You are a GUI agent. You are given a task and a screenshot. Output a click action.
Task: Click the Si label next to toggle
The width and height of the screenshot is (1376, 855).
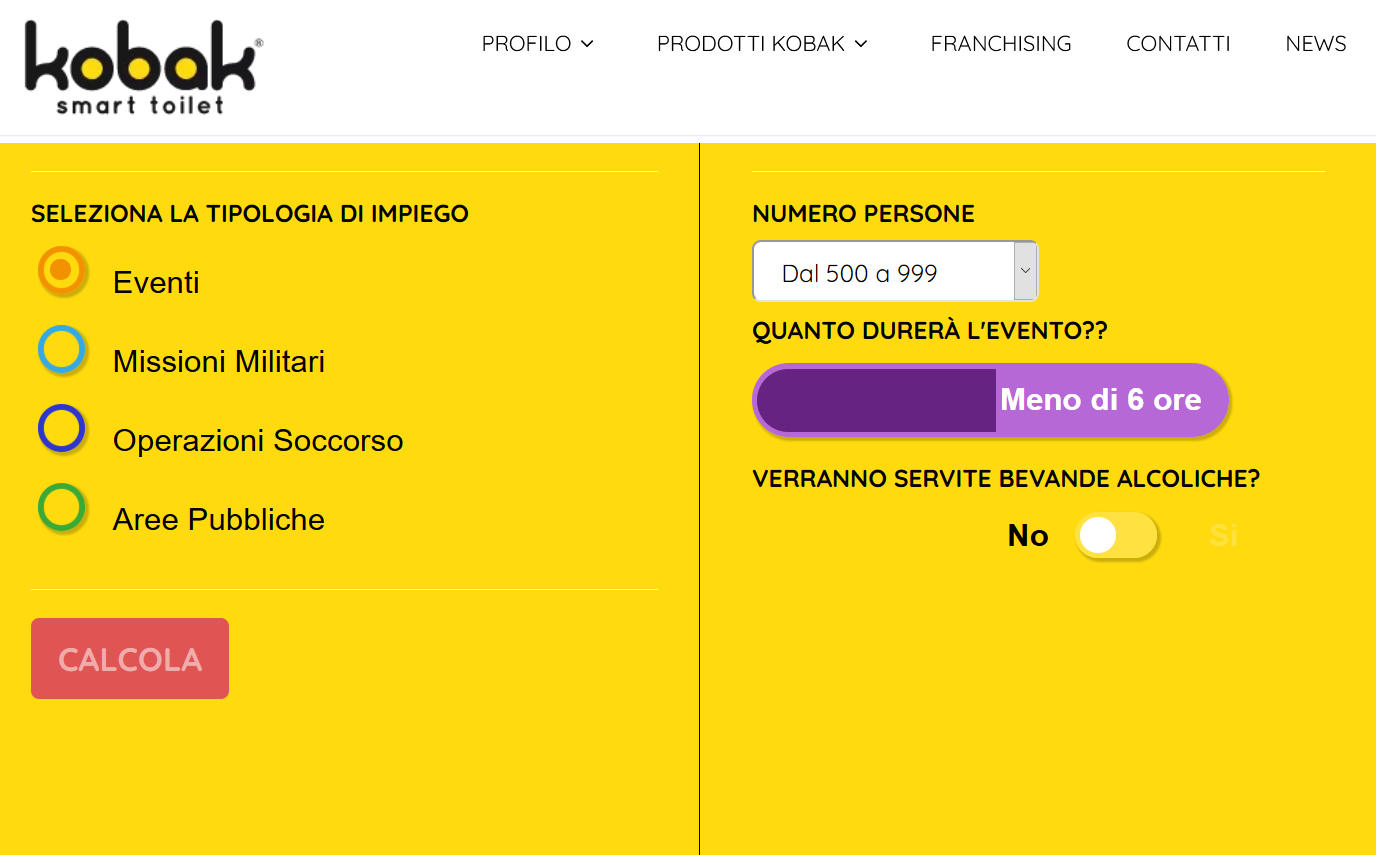[1224, 536]
